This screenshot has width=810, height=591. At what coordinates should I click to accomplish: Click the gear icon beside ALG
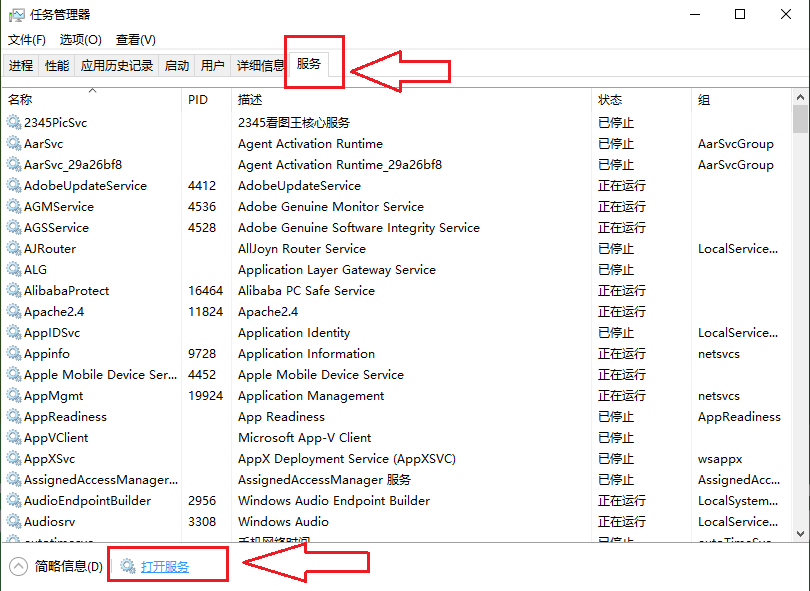coord(13,270)
